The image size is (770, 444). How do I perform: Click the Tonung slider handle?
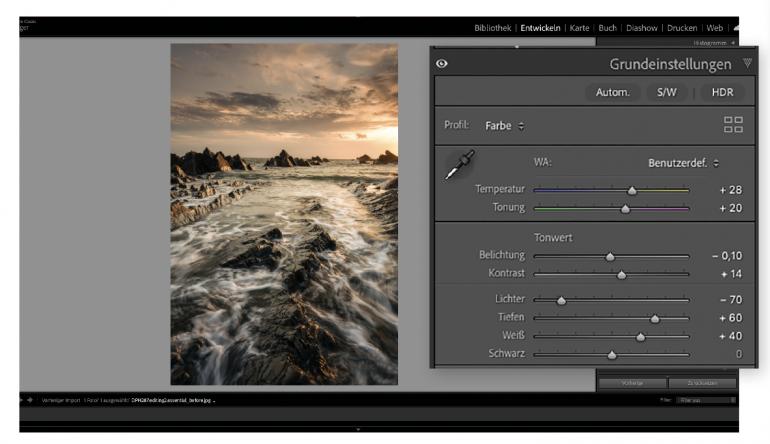tap(625, 209)
